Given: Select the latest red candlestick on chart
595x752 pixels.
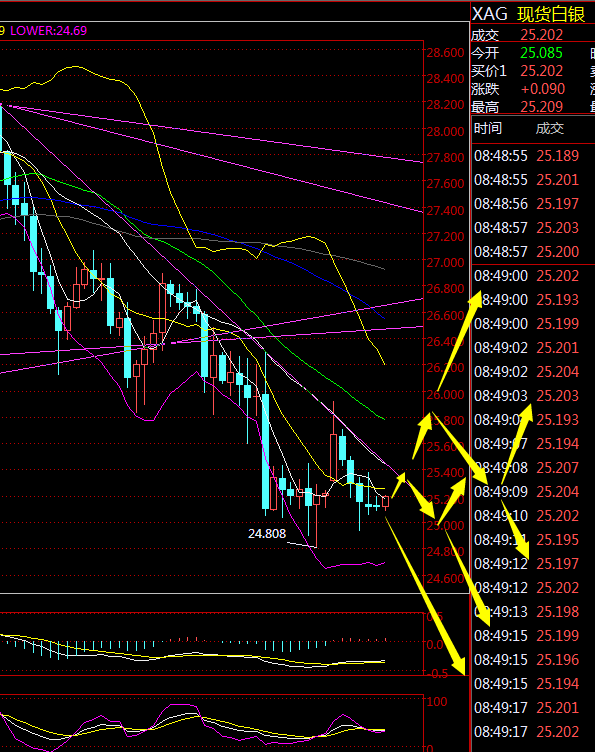Looking at the screenshot, I should coord(385,502).
